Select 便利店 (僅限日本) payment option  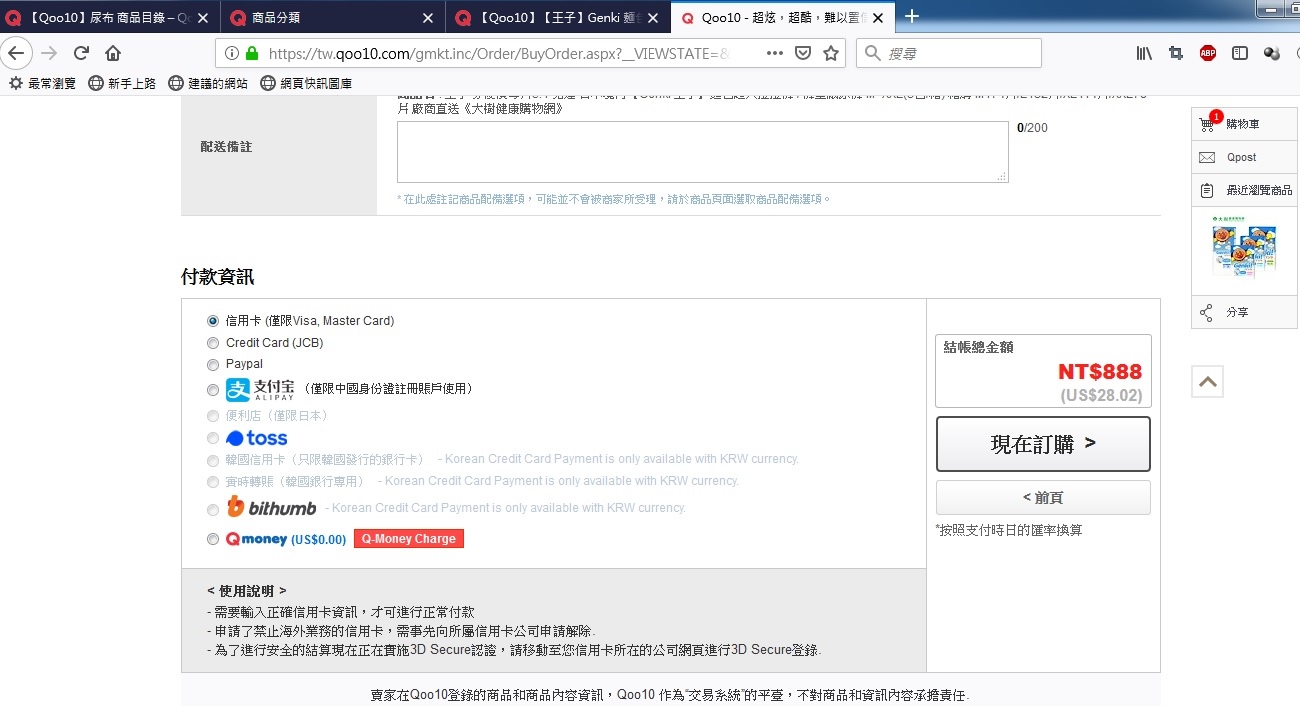(x=213, y=416)
